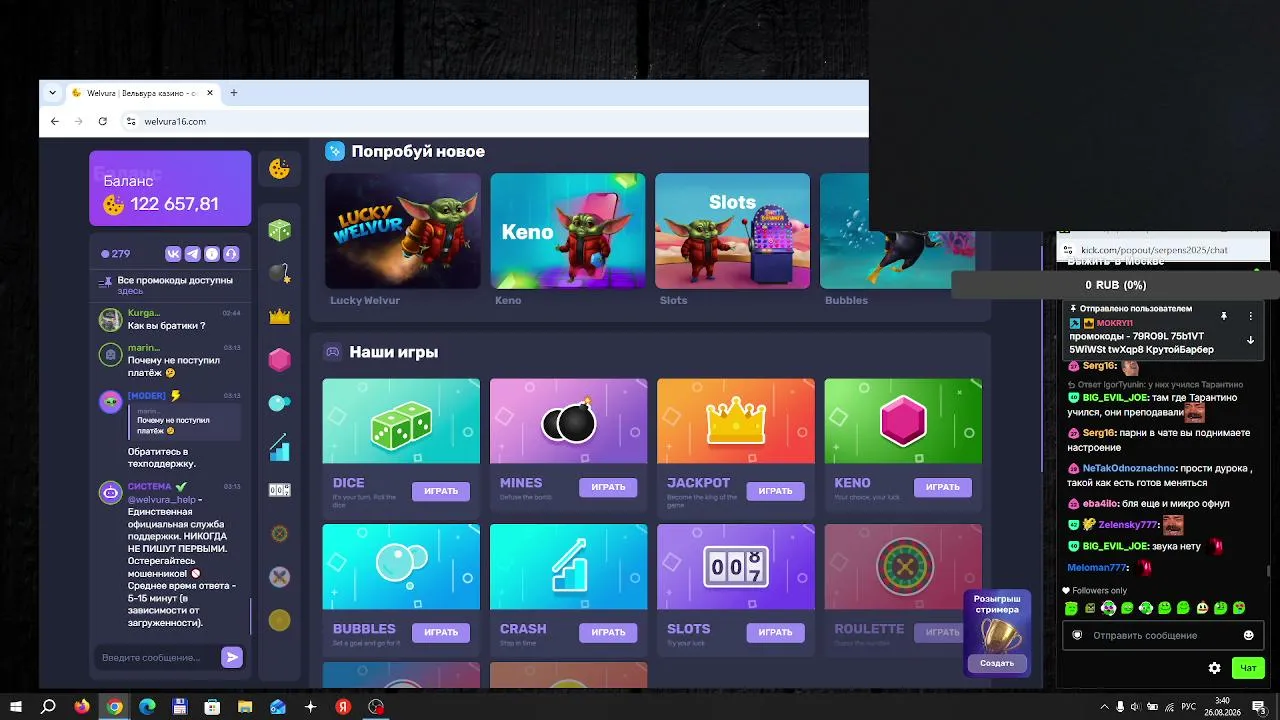
Task: Open Windows Start menu
Action: 16,707
